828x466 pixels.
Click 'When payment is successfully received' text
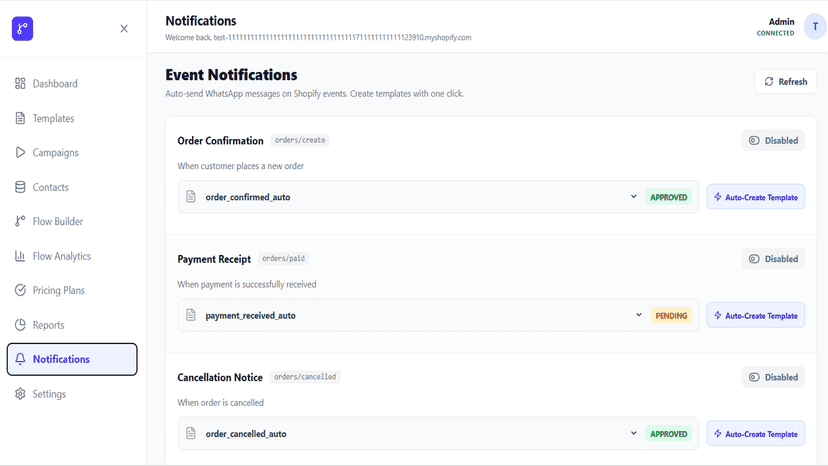pos(247,284)
